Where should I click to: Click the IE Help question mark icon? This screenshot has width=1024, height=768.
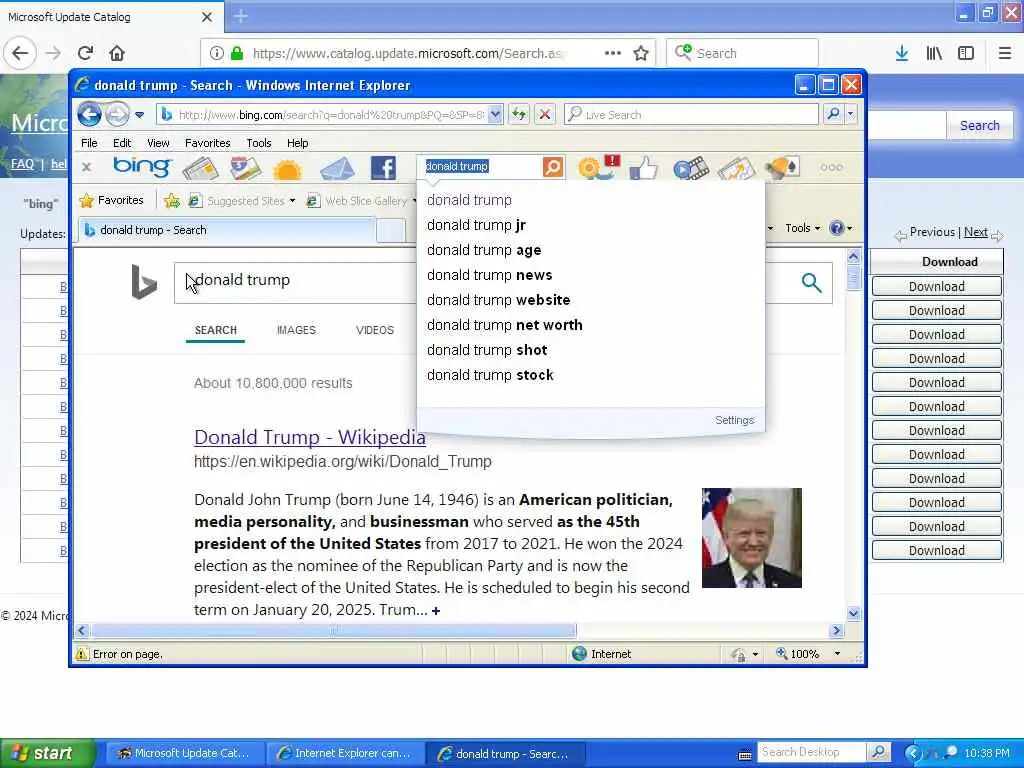pos(836,228)
